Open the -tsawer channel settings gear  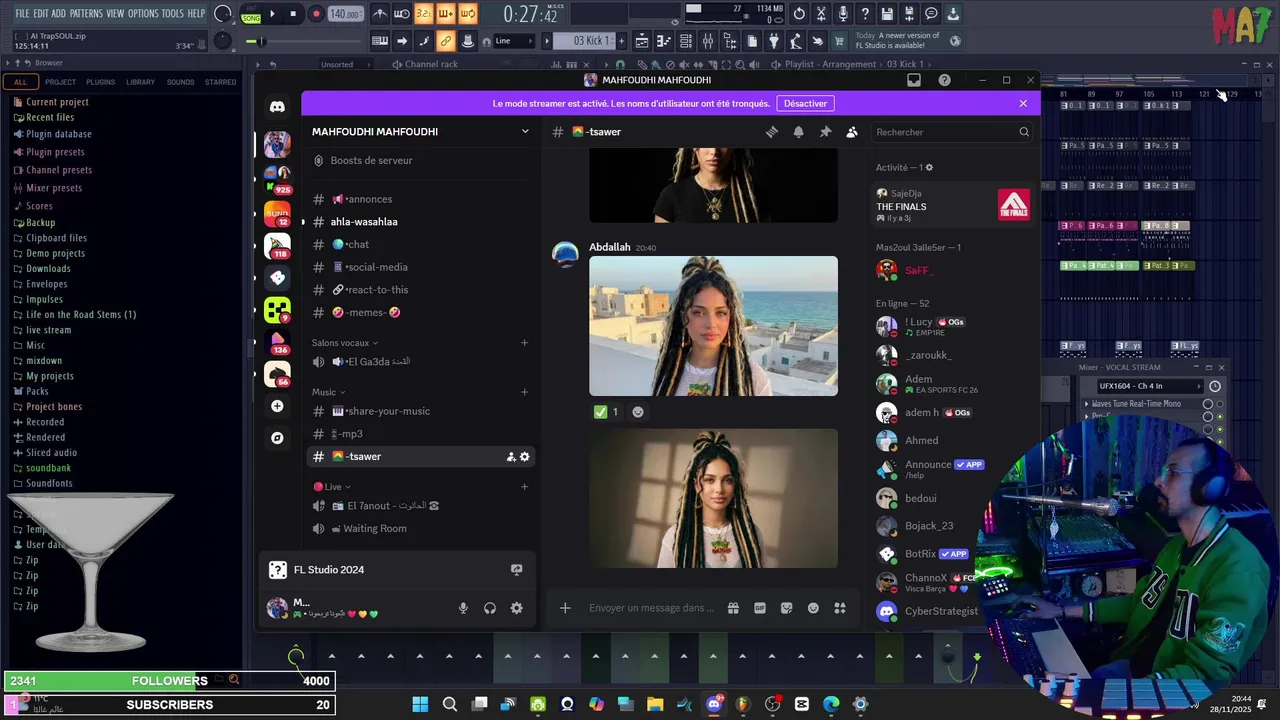524,457
